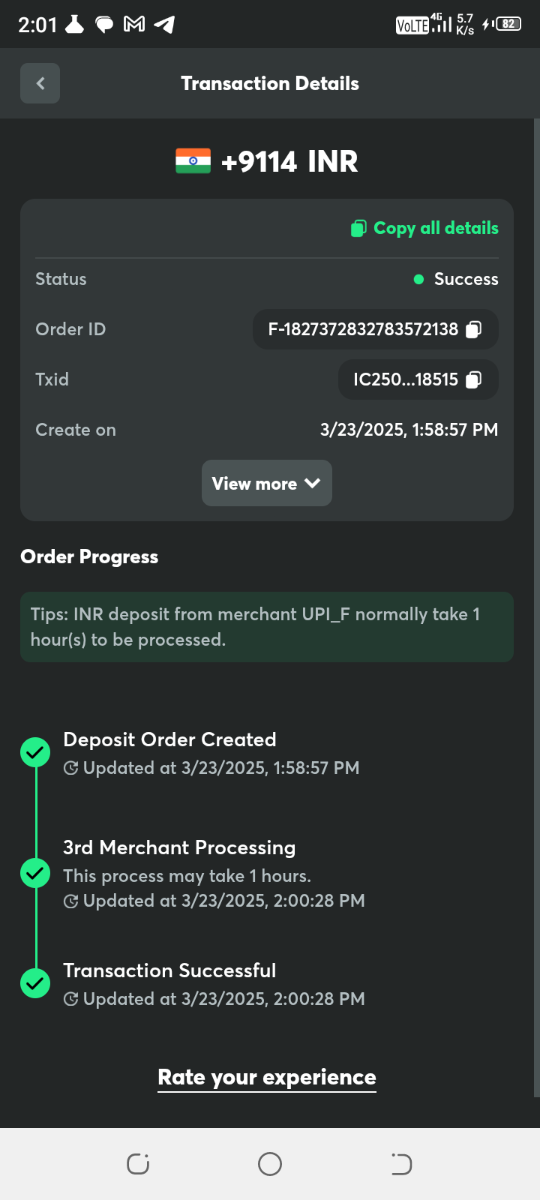Tap the Telegram notification icon in status bar
540x1200 pixels.
coord(165,25)
